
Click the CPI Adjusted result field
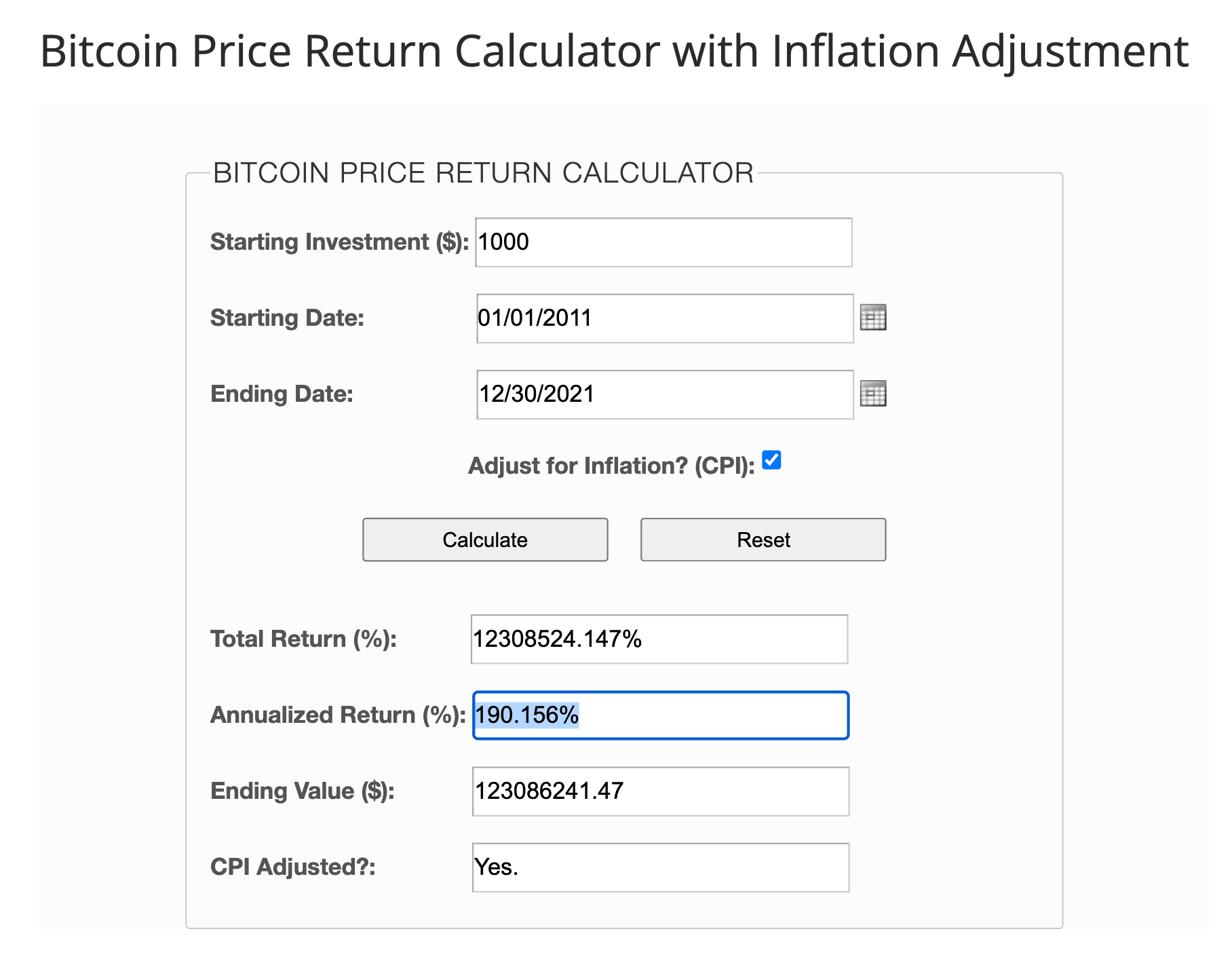[660, 867]
